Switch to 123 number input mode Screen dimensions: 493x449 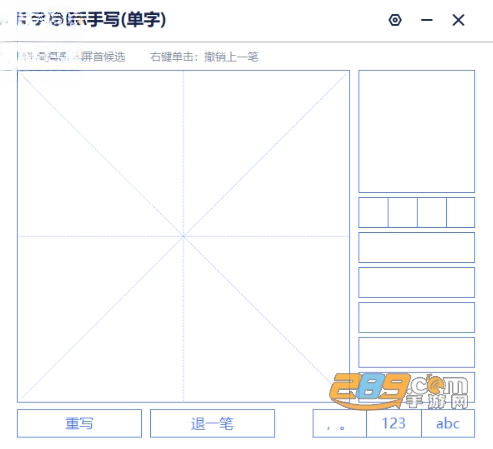click(x=394, y=423)
